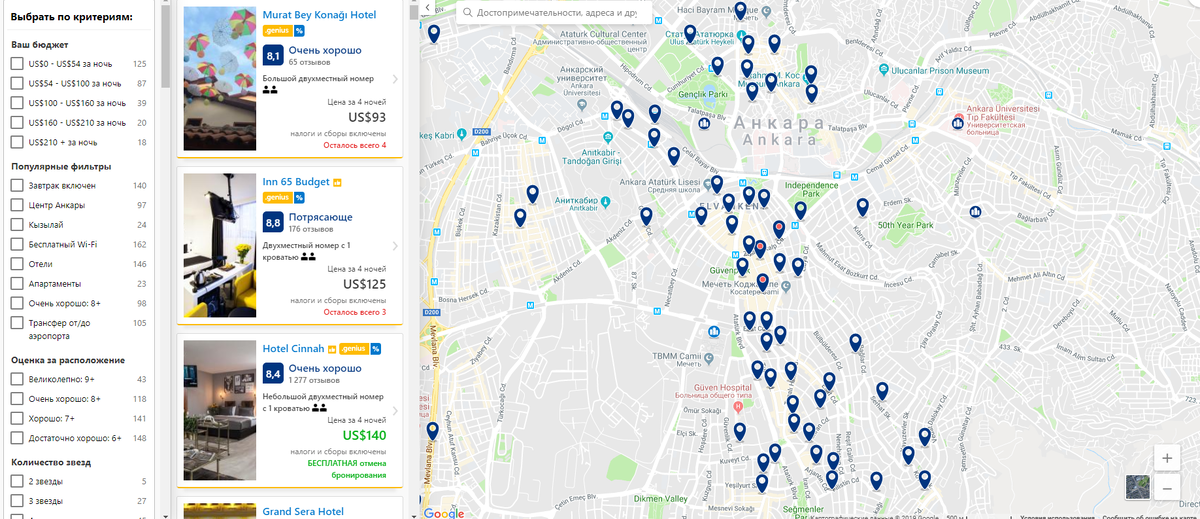This screenshot has height=519, width=1200.
Task: Click the US$140 price in green
Action: [364, 435]
